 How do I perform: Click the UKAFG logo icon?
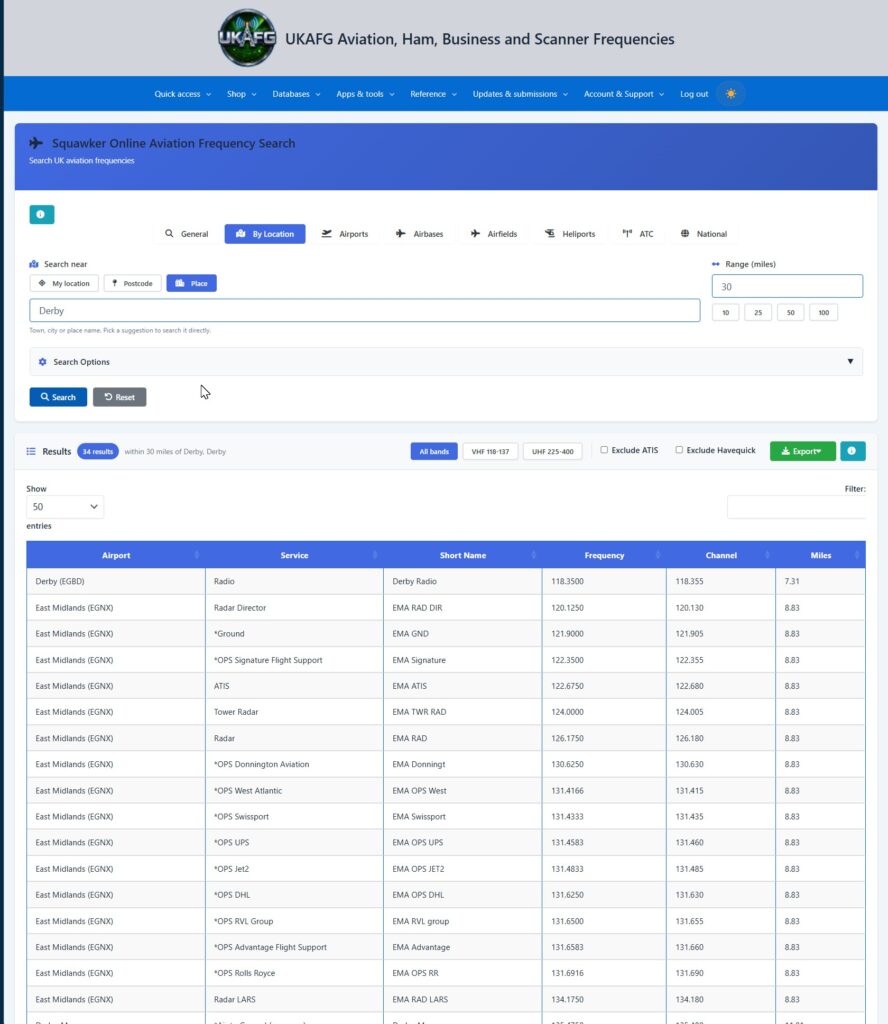(247, 38)
